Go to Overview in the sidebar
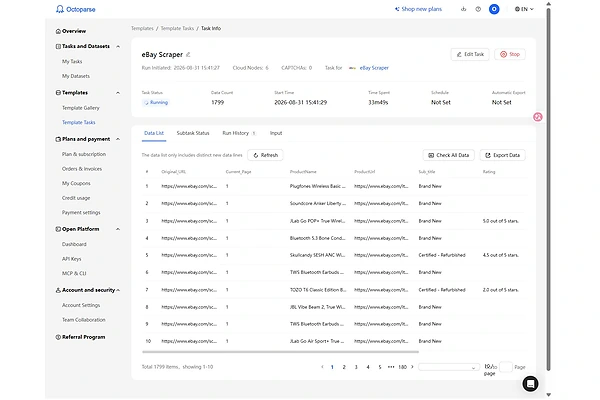600x400 pixels. point(71,31)
